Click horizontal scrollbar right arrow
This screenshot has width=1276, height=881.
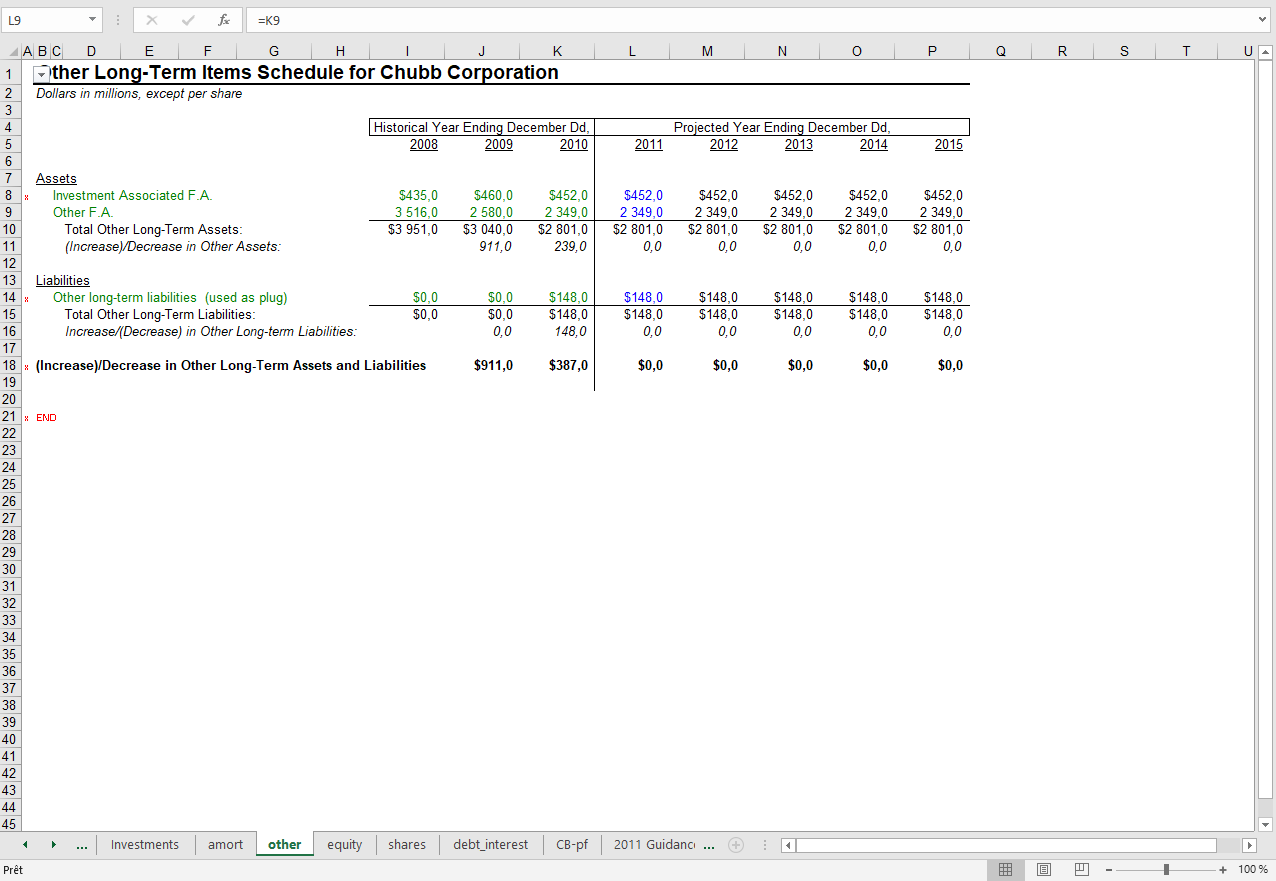tap(1249, 845)
